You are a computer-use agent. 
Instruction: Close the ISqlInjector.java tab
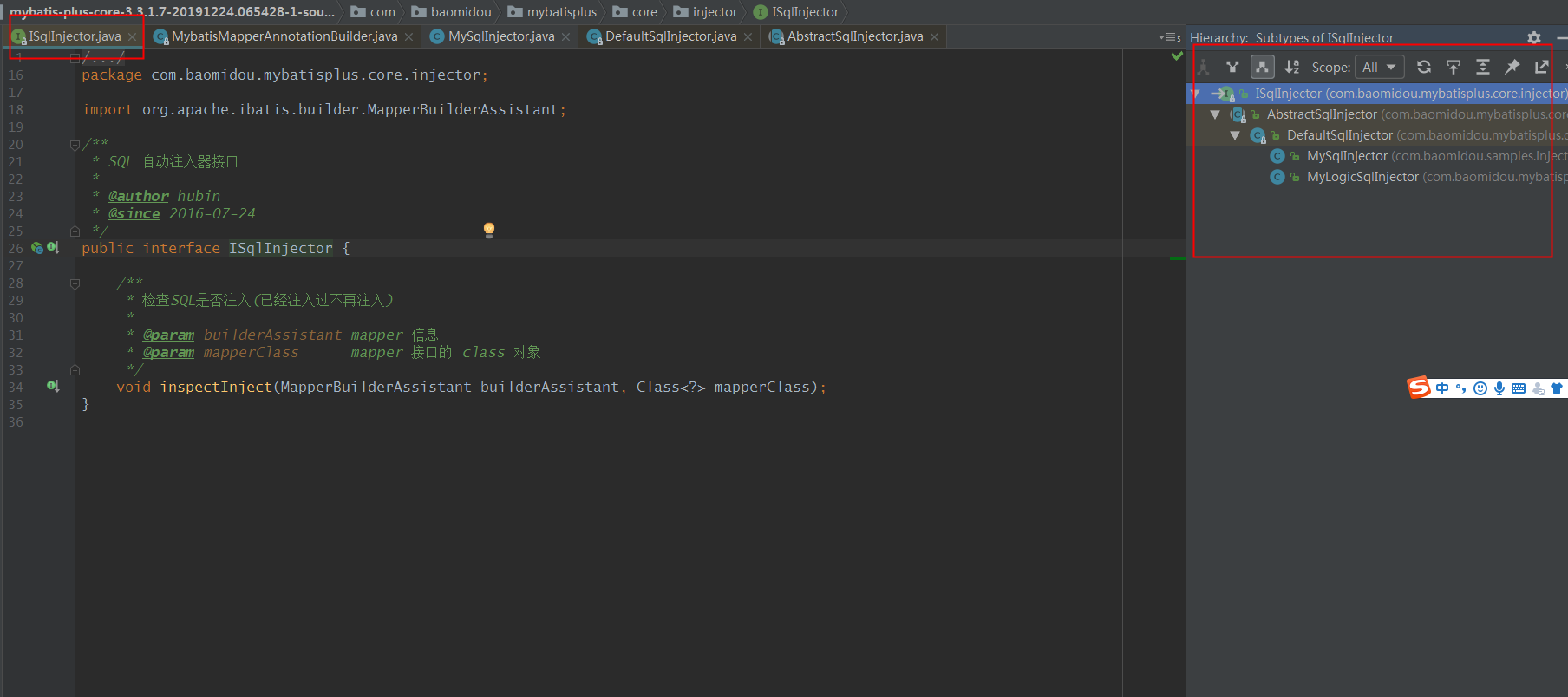(x=133, y=36)
